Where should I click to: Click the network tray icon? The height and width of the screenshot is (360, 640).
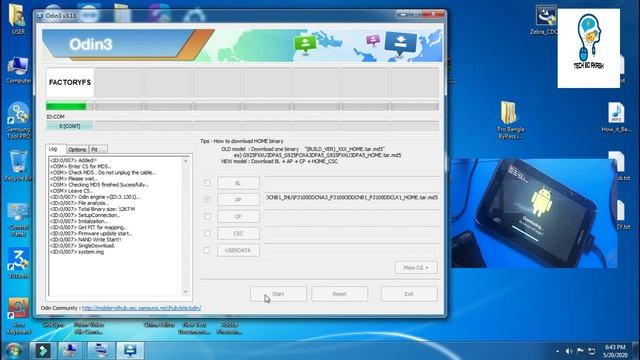pos(591,351)
